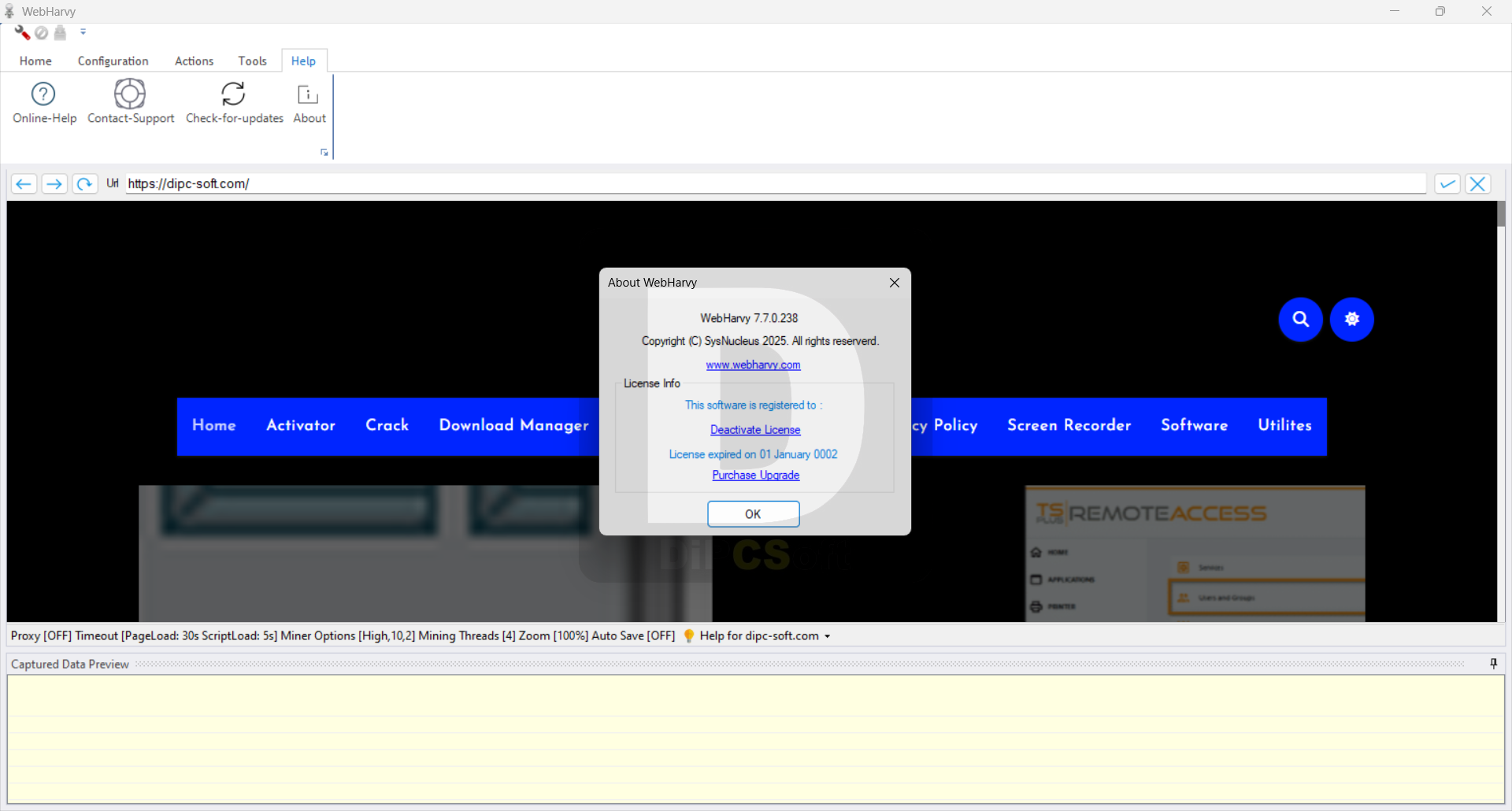This screenshot has height=811, width=1512.
Task: Open Activator in the webpage navigation
Action: click(x=301, y=425)
